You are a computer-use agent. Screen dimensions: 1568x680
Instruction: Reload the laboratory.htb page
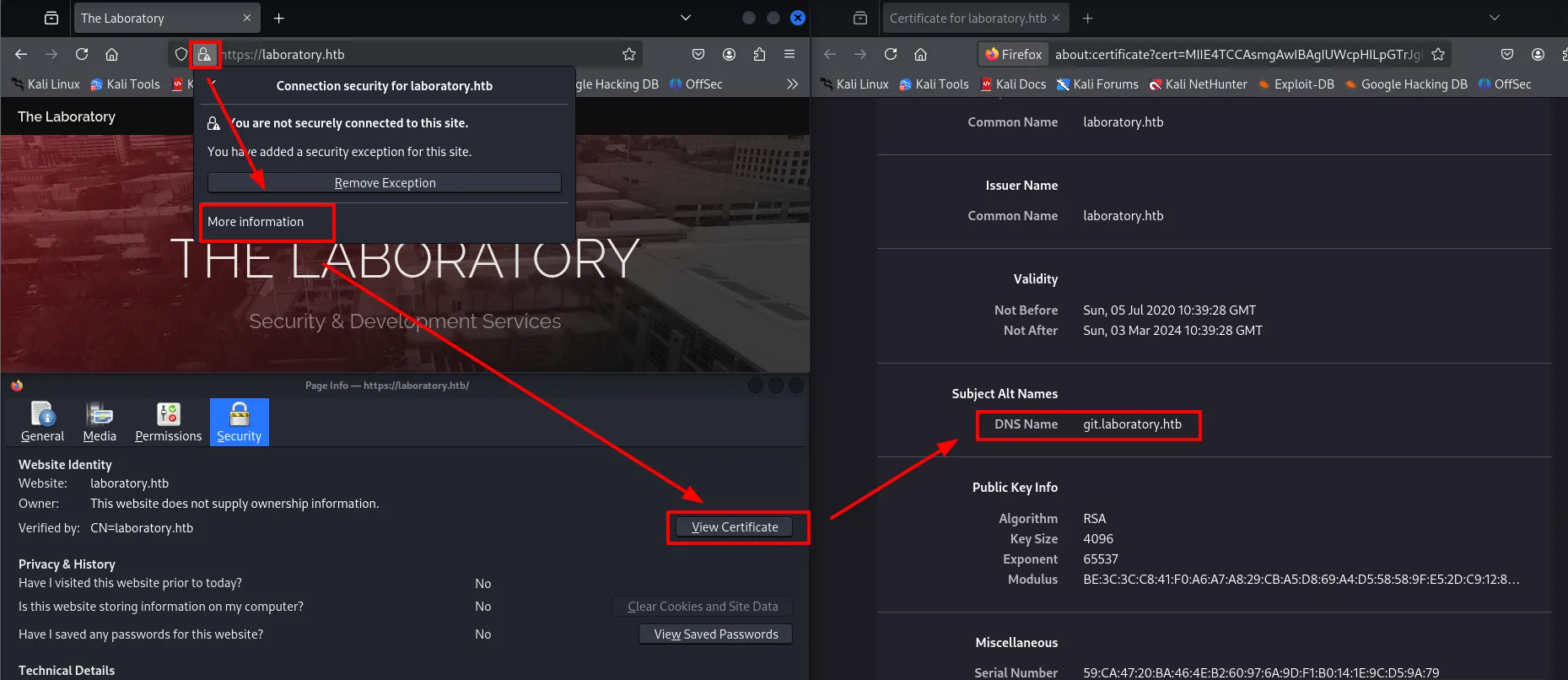(x=82, y=55)
